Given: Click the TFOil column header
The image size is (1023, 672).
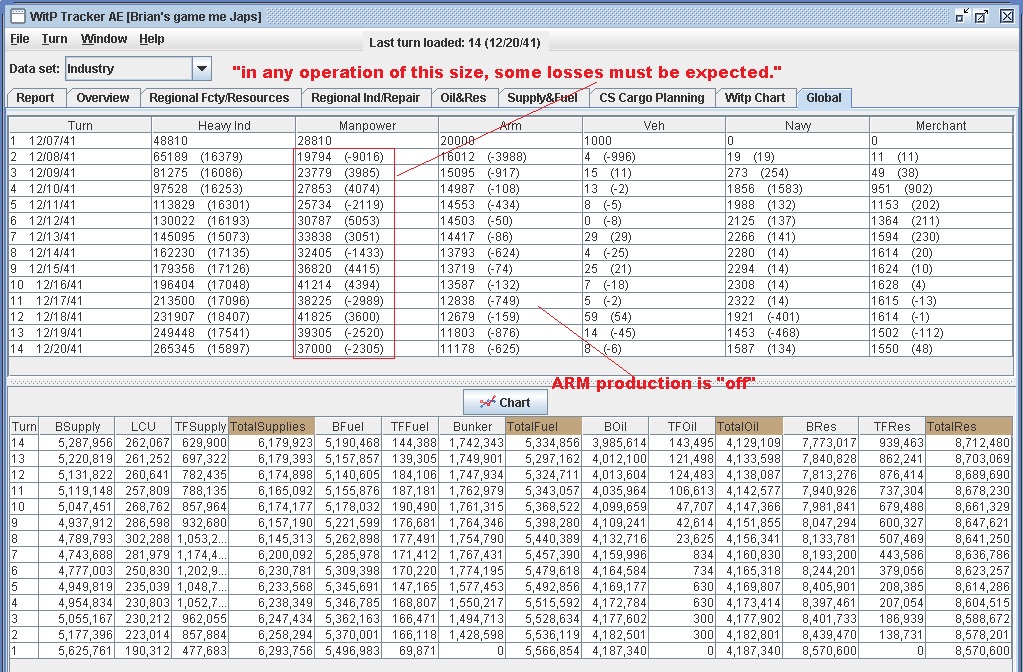Looking at the screenshot, I should 682,427.
